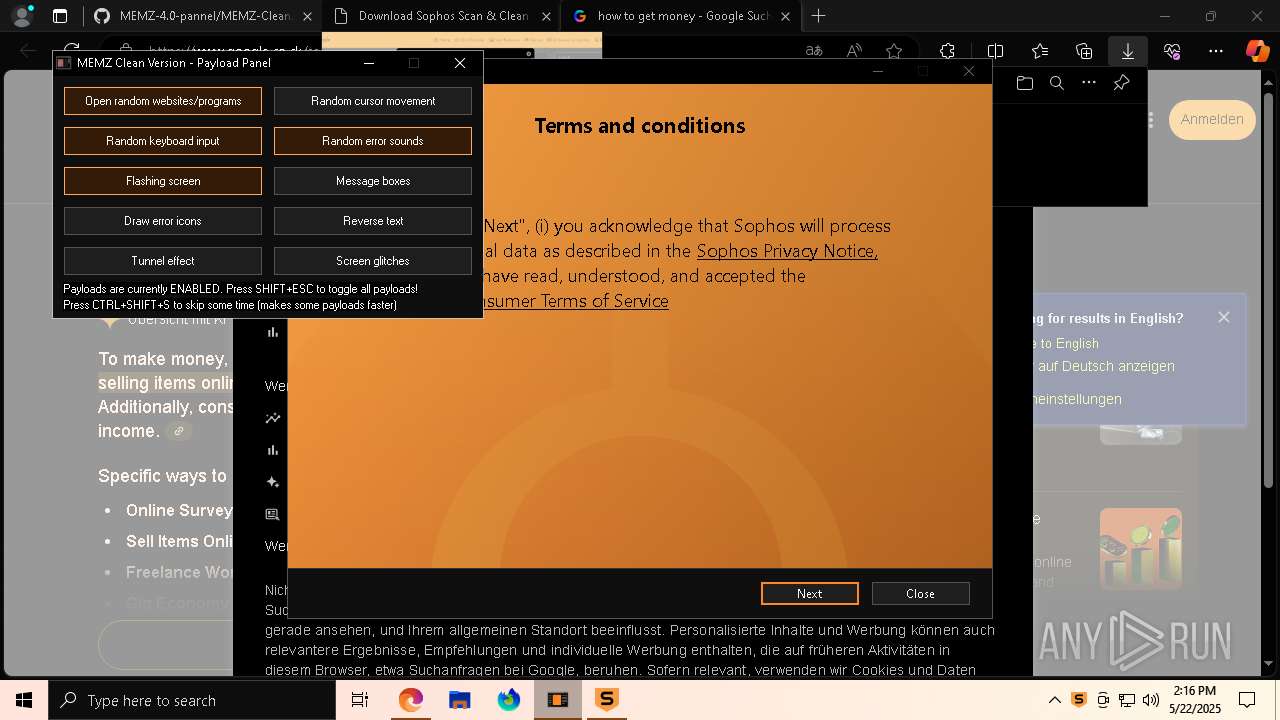Toggle the Split screen icon

[995, 51]
